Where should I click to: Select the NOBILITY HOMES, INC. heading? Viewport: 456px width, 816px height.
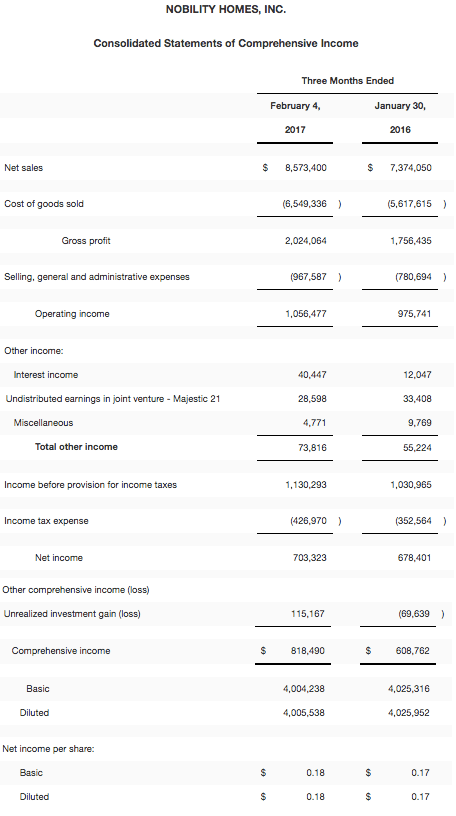(x=226, y=9)
